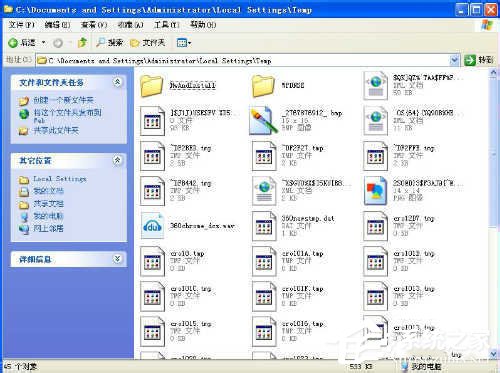This screenshot has height=373, width=500.
Task: Open the Views dropdown in toolbar
Action: 184,43
